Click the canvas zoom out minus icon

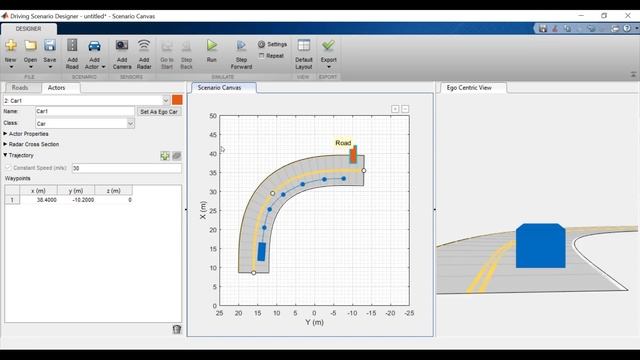[405, 109]
